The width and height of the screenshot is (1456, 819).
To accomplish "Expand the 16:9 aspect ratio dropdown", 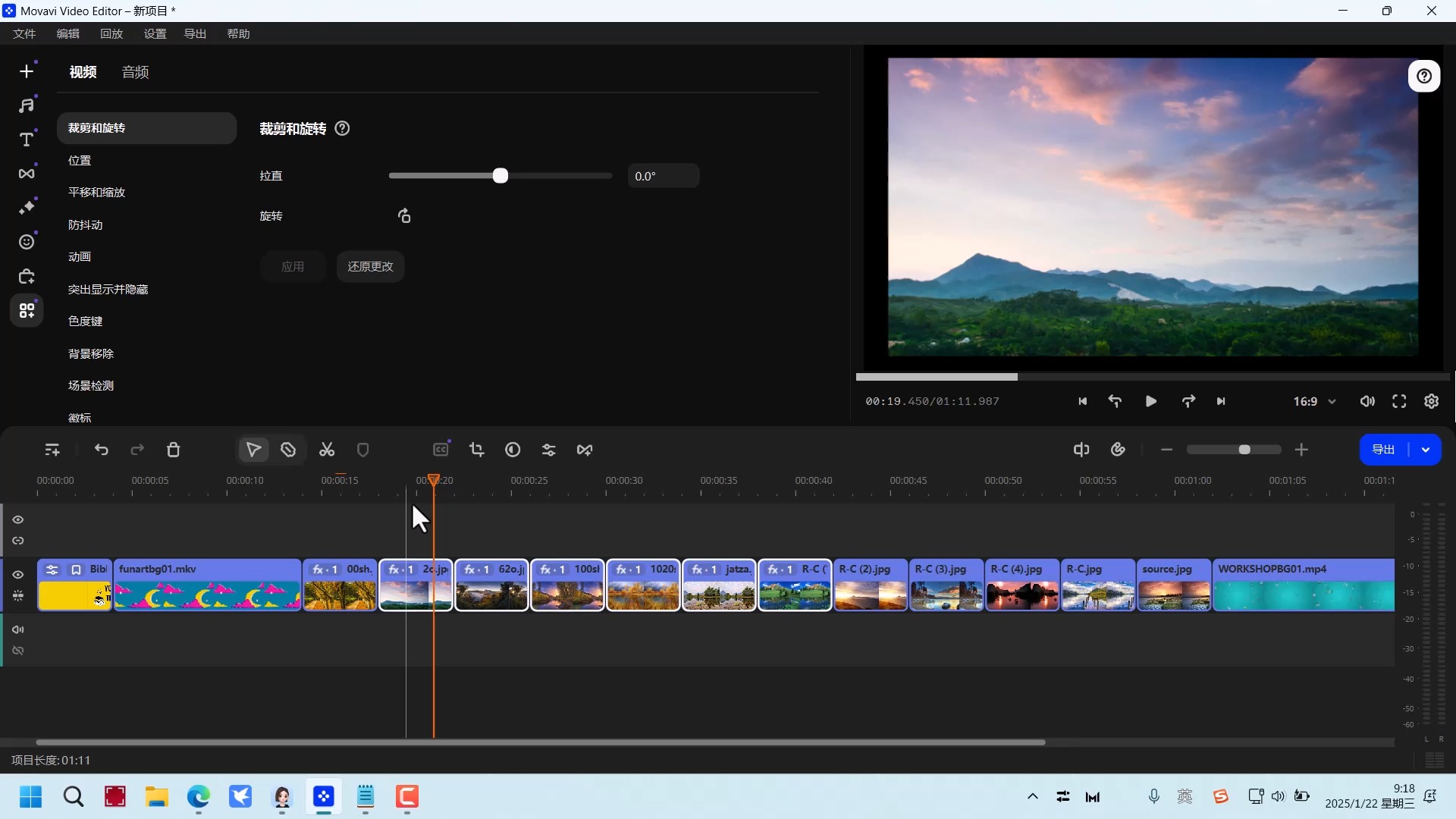I will (1314, 401).
